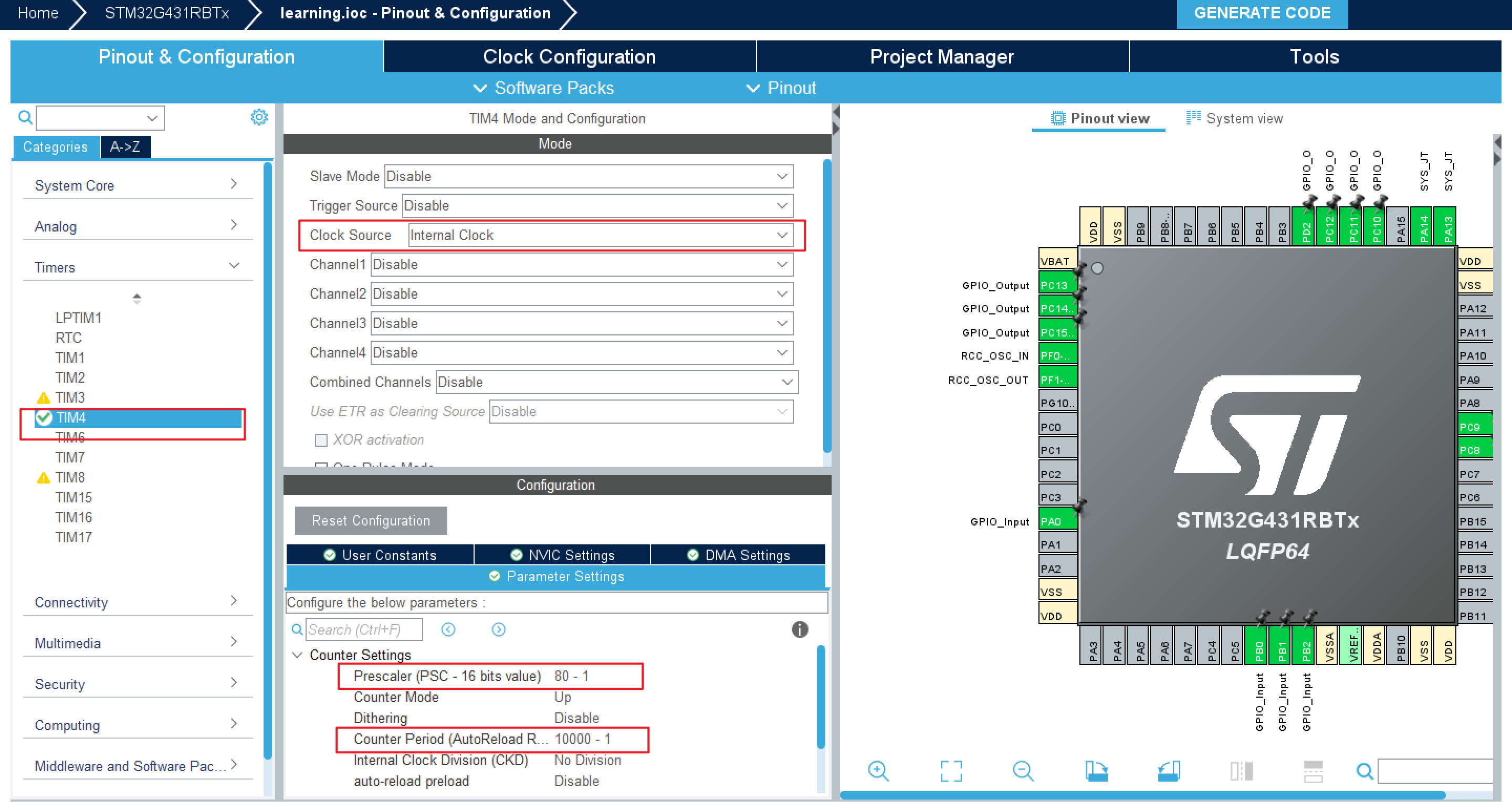The image size is (1512, 810).
Task: Click the settings gear icon above categories
Action: [x=259, y=118]
